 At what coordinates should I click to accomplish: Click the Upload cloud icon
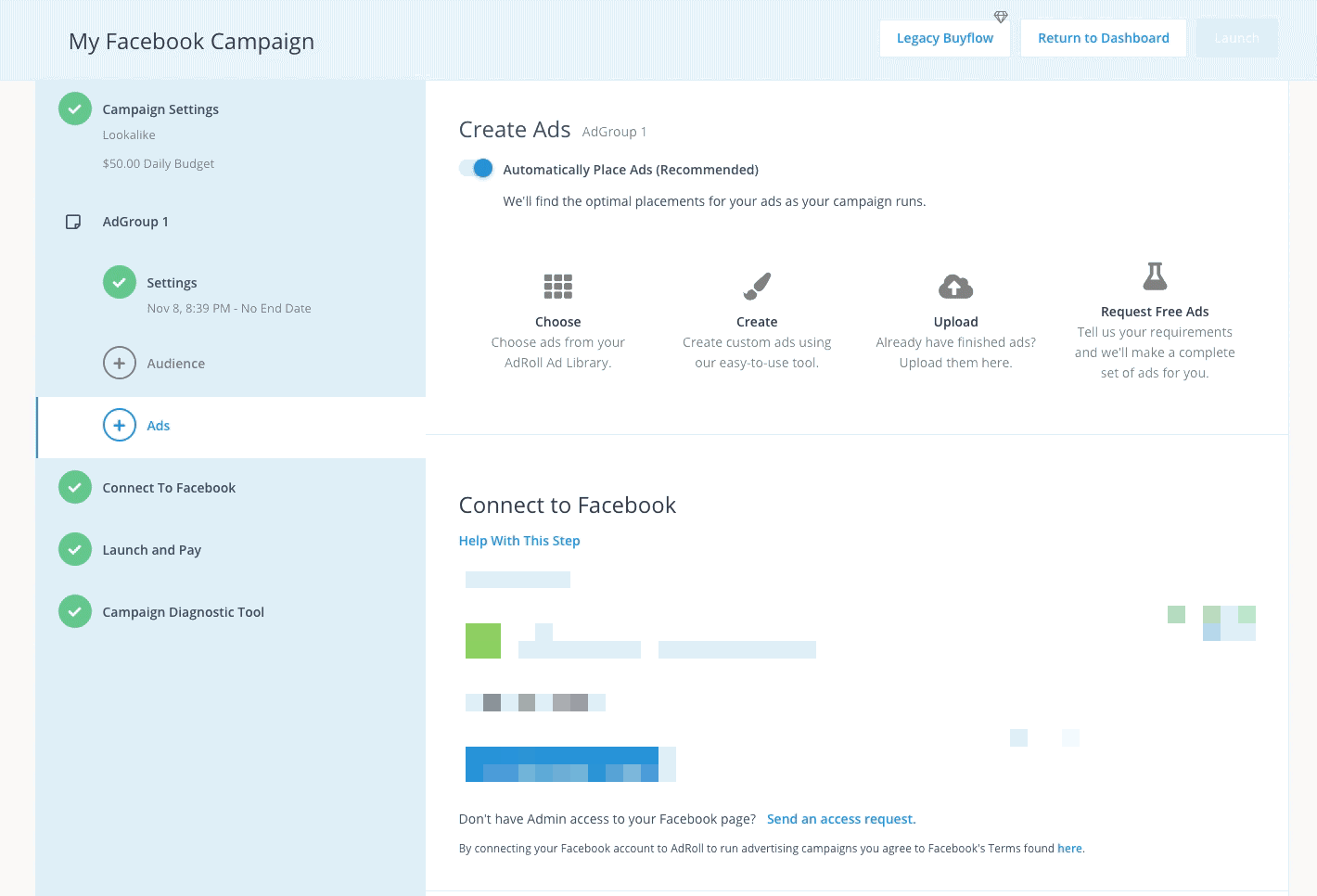click(x=955, y=287)
